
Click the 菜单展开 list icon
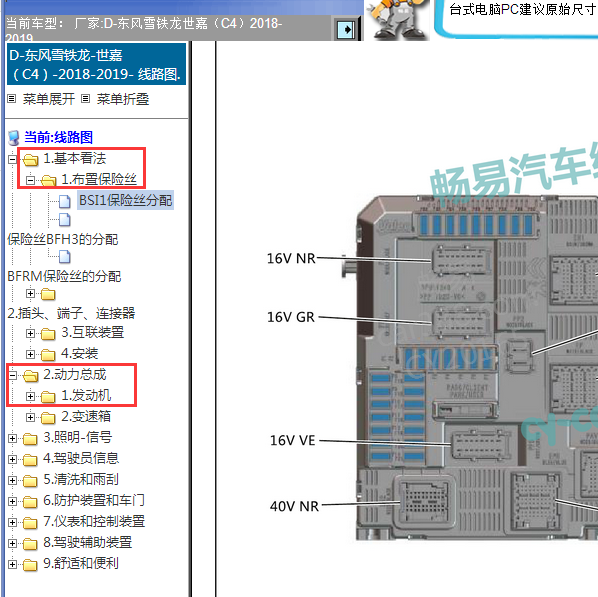(12, 99)
